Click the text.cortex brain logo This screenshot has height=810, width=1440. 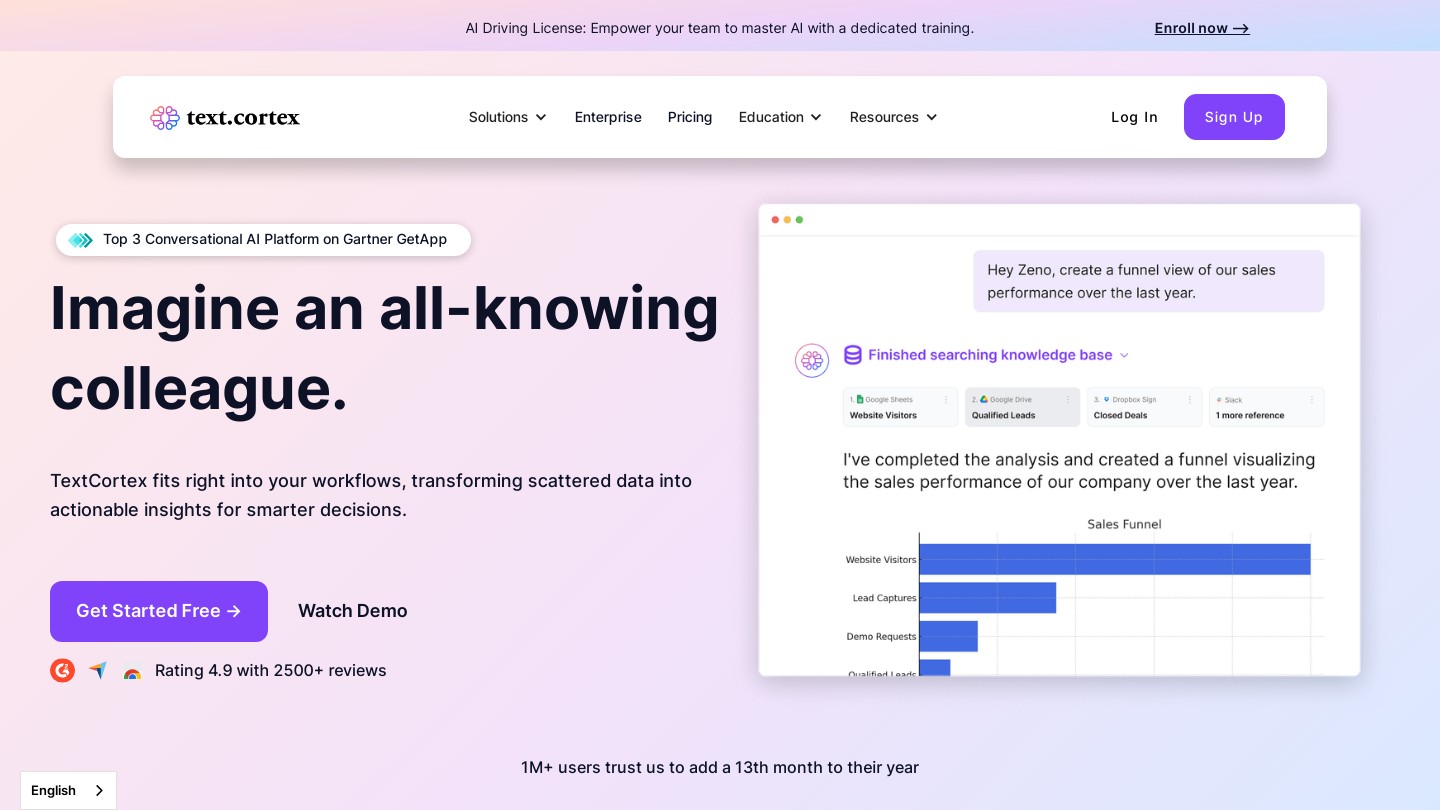[x=165, y=118]
